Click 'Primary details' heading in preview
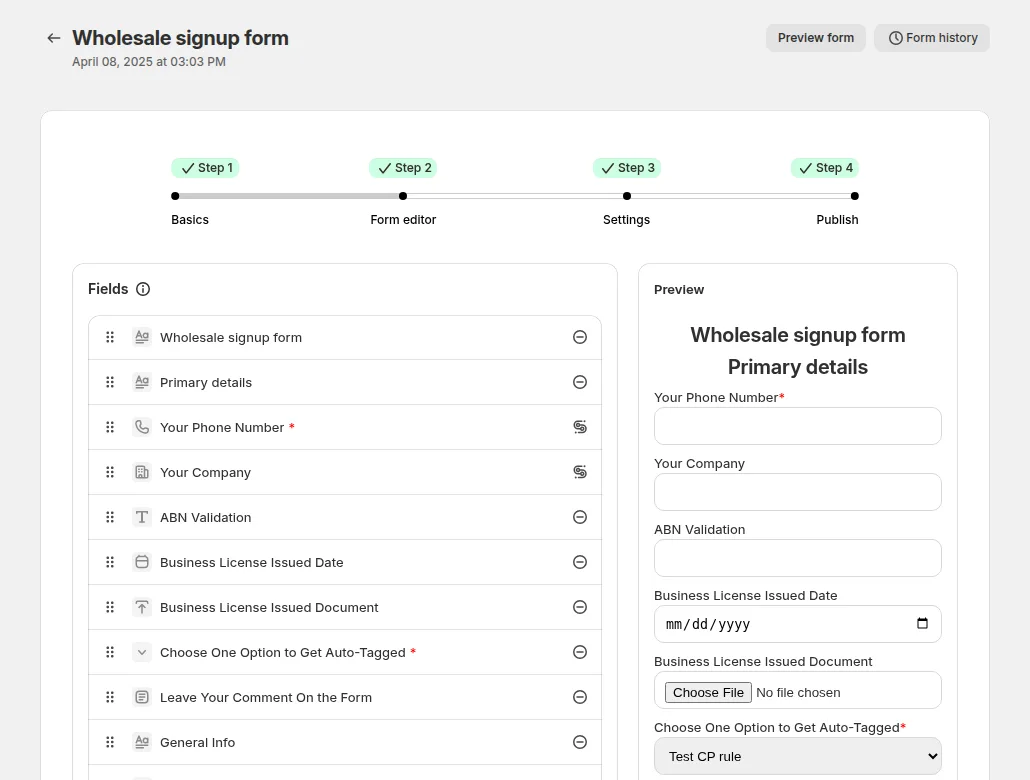This screenshot has height=780, width=1030. (x=797, y=367)
